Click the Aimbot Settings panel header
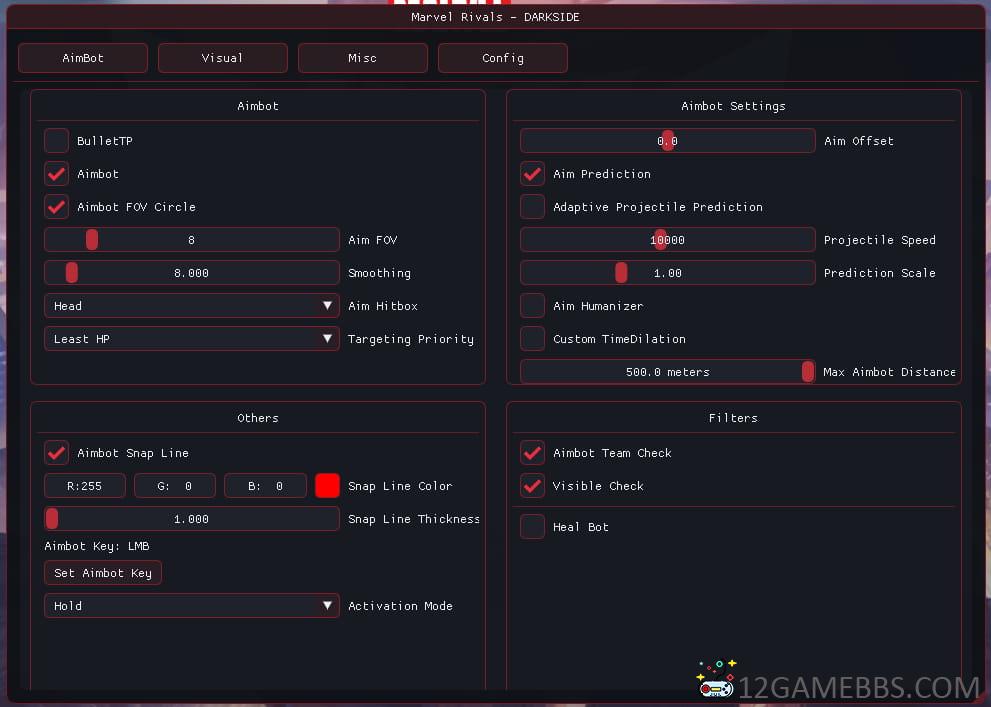This screenshot has width=991, height=707. (733, 106)
